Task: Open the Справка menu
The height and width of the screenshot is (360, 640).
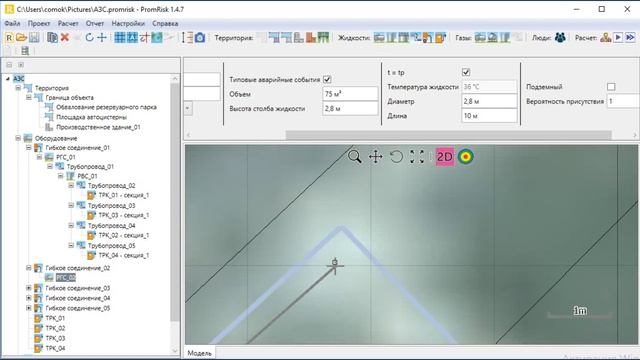Action: click(165, 23)
